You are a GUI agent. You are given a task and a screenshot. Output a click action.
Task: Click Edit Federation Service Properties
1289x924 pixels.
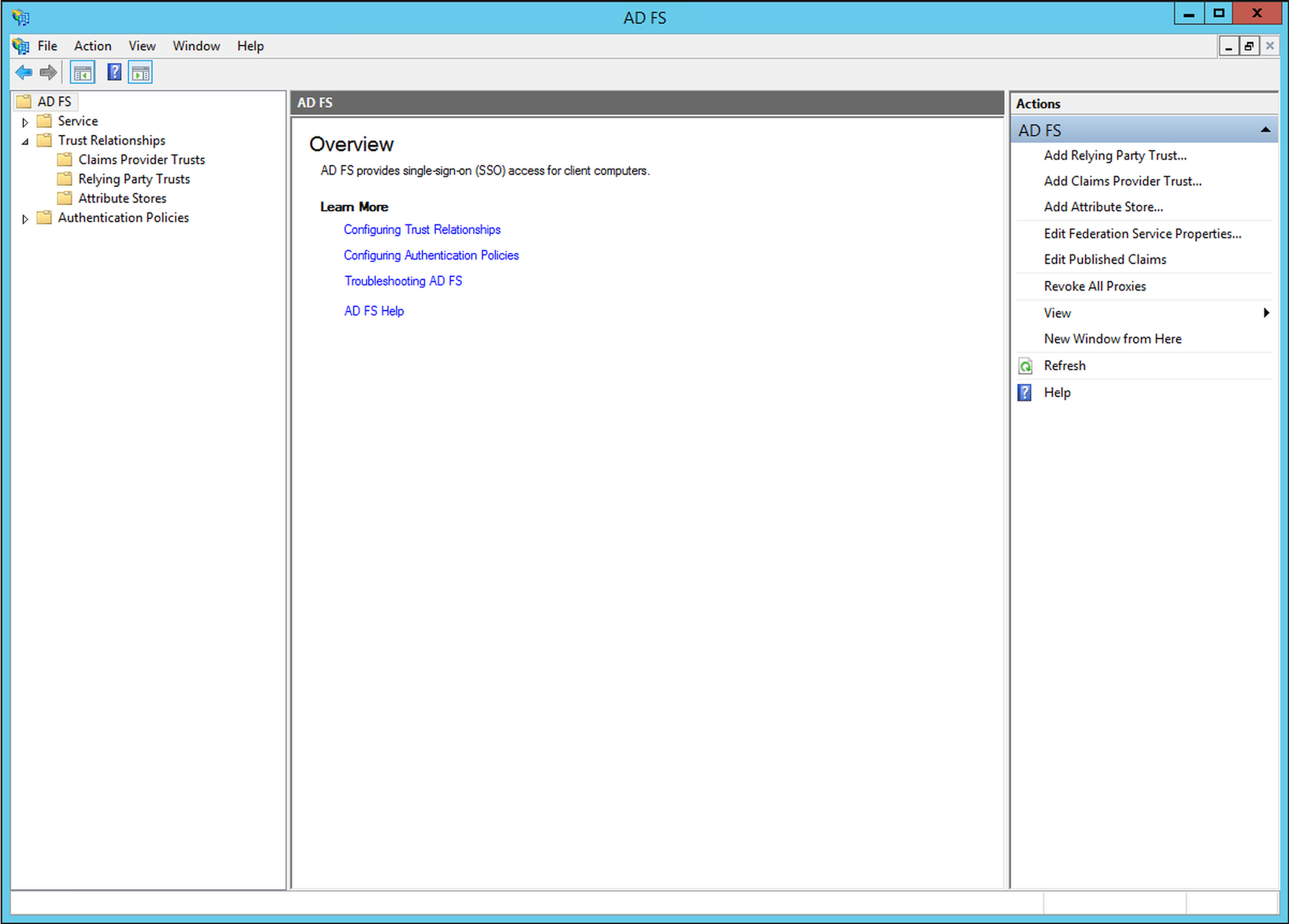1142,234
